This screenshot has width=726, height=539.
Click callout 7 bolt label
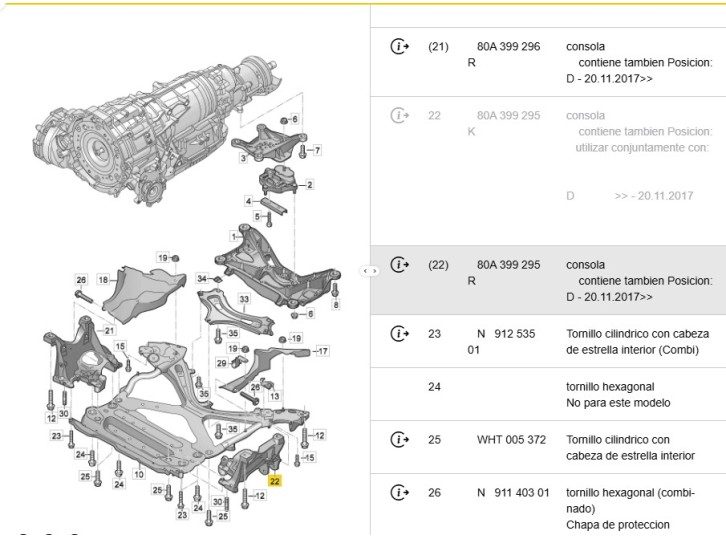pos(317,150)
